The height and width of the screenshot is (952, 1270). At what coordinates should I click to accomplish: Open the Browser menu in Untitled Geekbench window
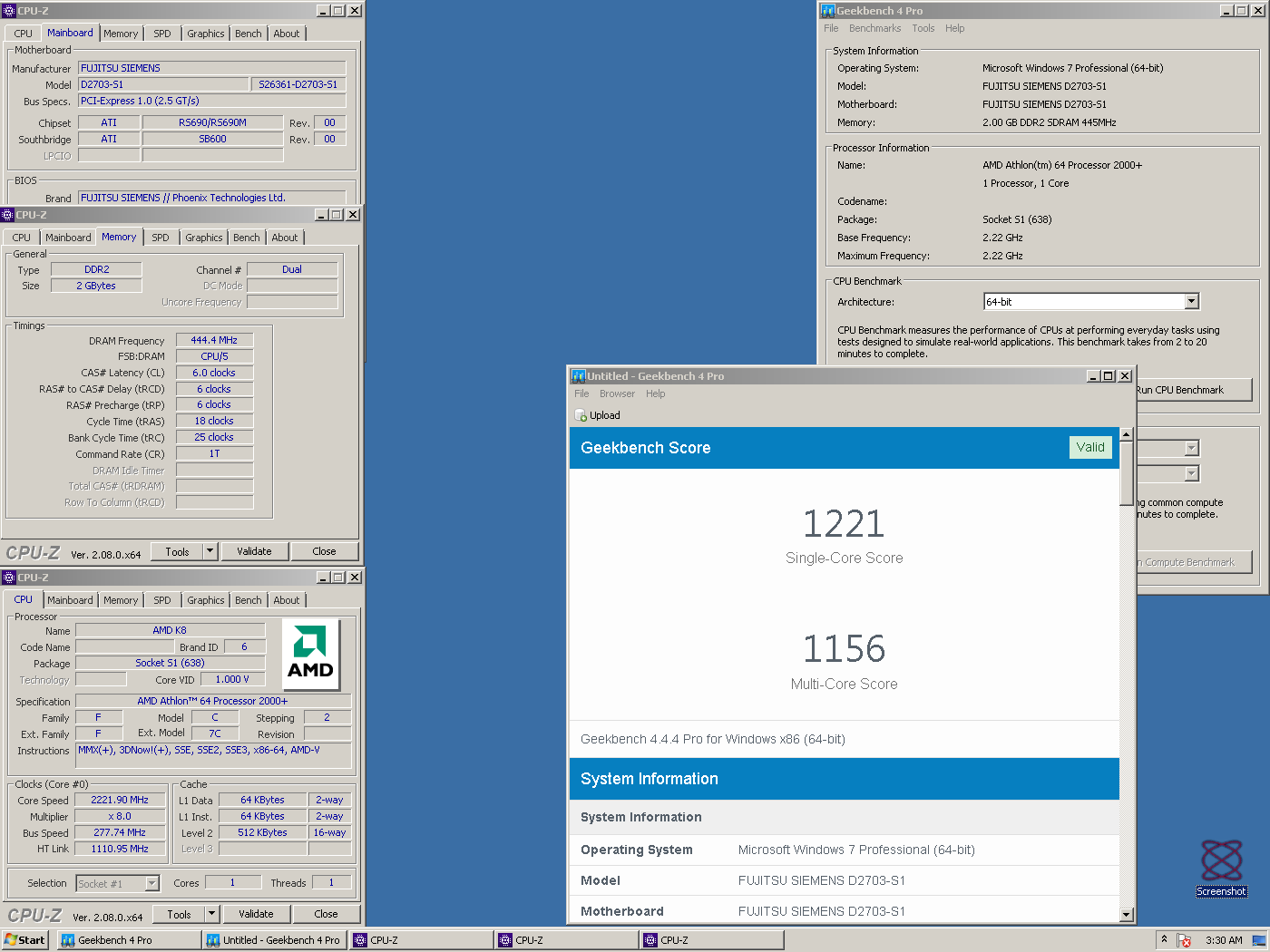tap(617, 393)
